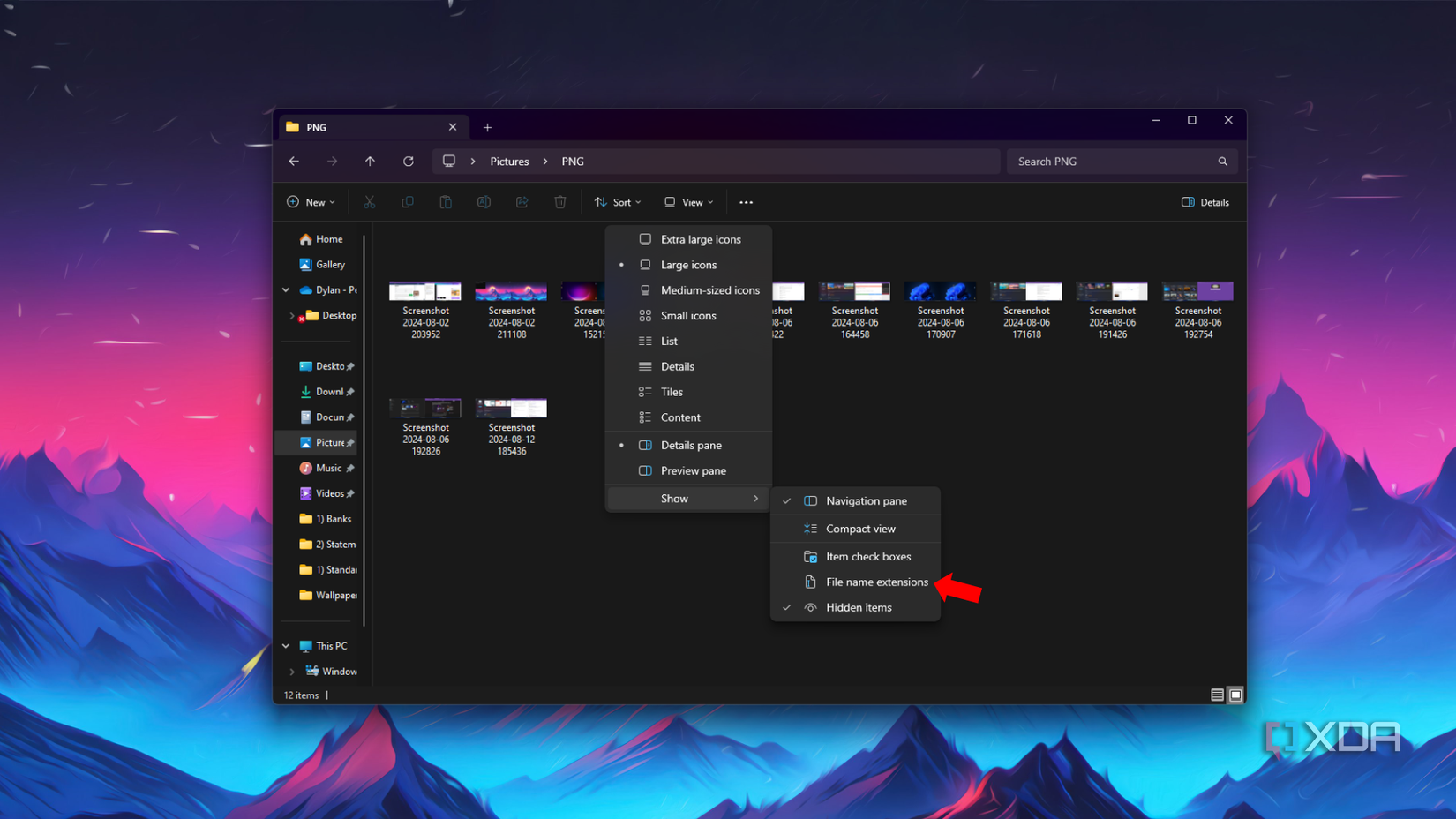
Task: Open the New dropdown
Action: [310, 202]
